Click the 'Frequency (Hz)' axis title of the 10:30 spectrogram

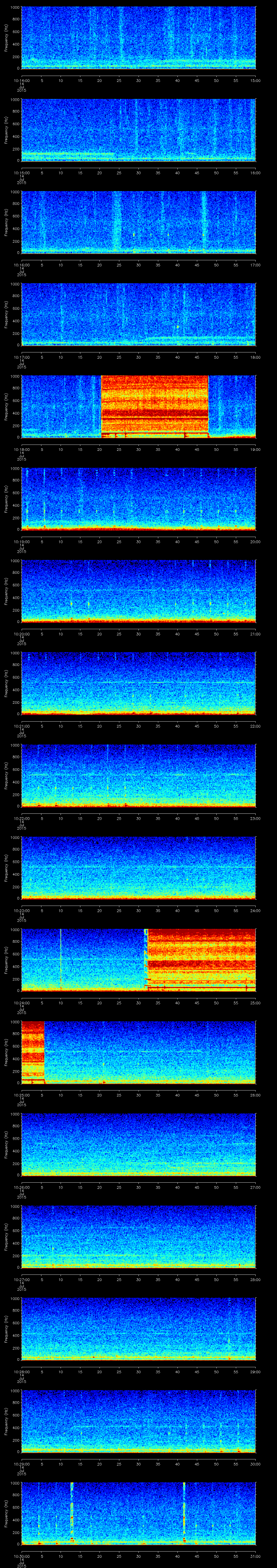(6, 1513)
